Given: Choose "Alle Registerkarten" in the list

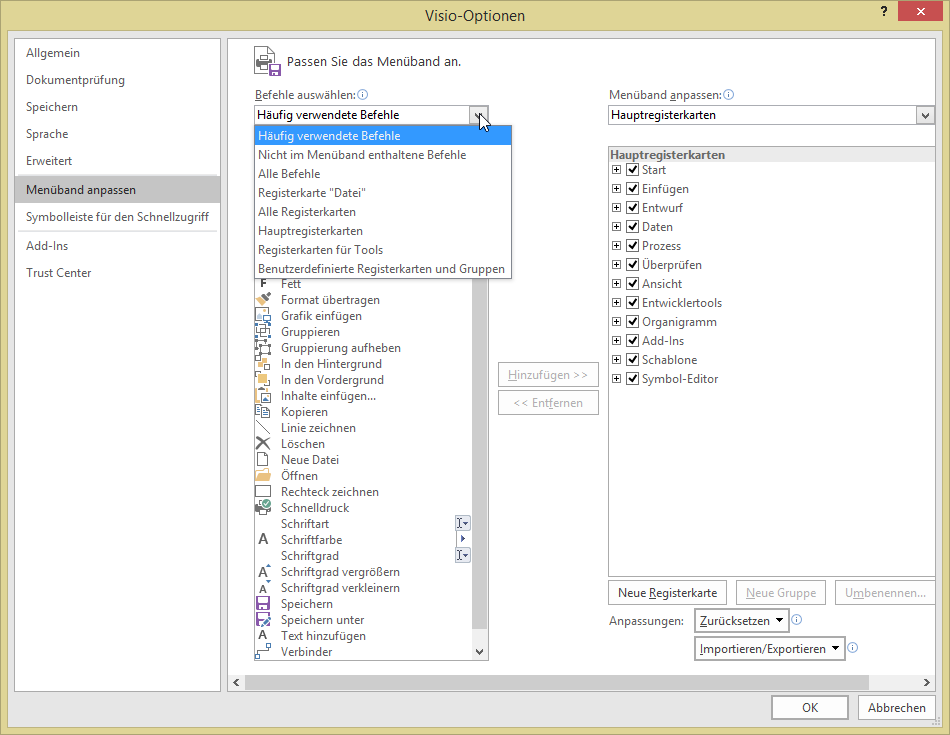Looking at the screenshot, I should tap(383, 211).
